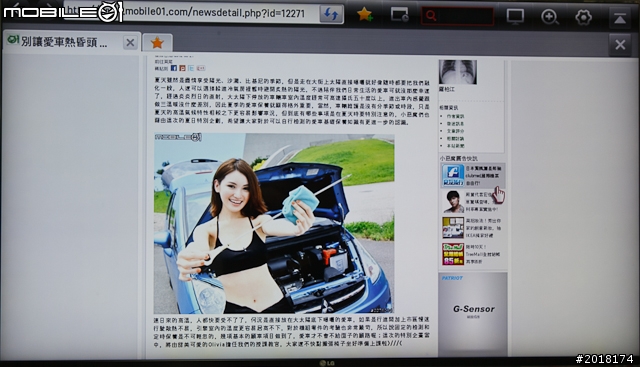
Task: Click the first bullet link under related info
Action: [455, 116]
